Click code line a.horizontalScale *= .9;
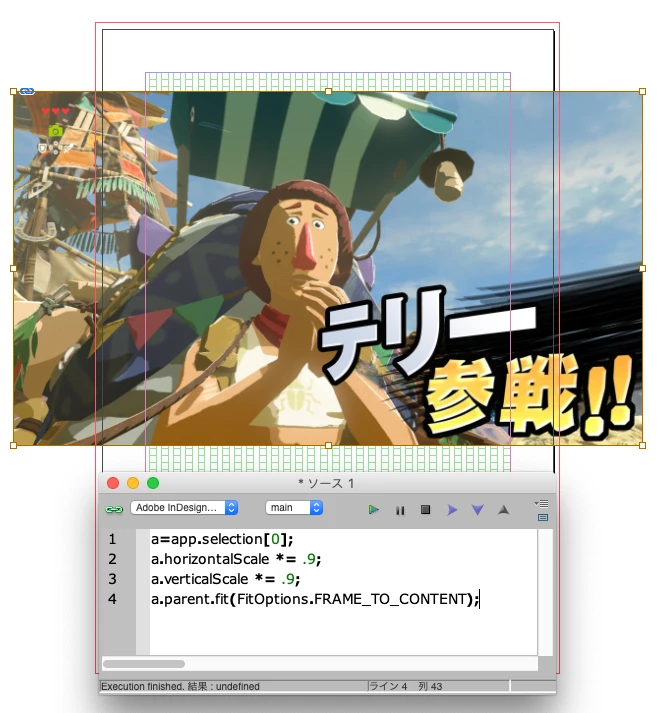 tap(236, 559)
